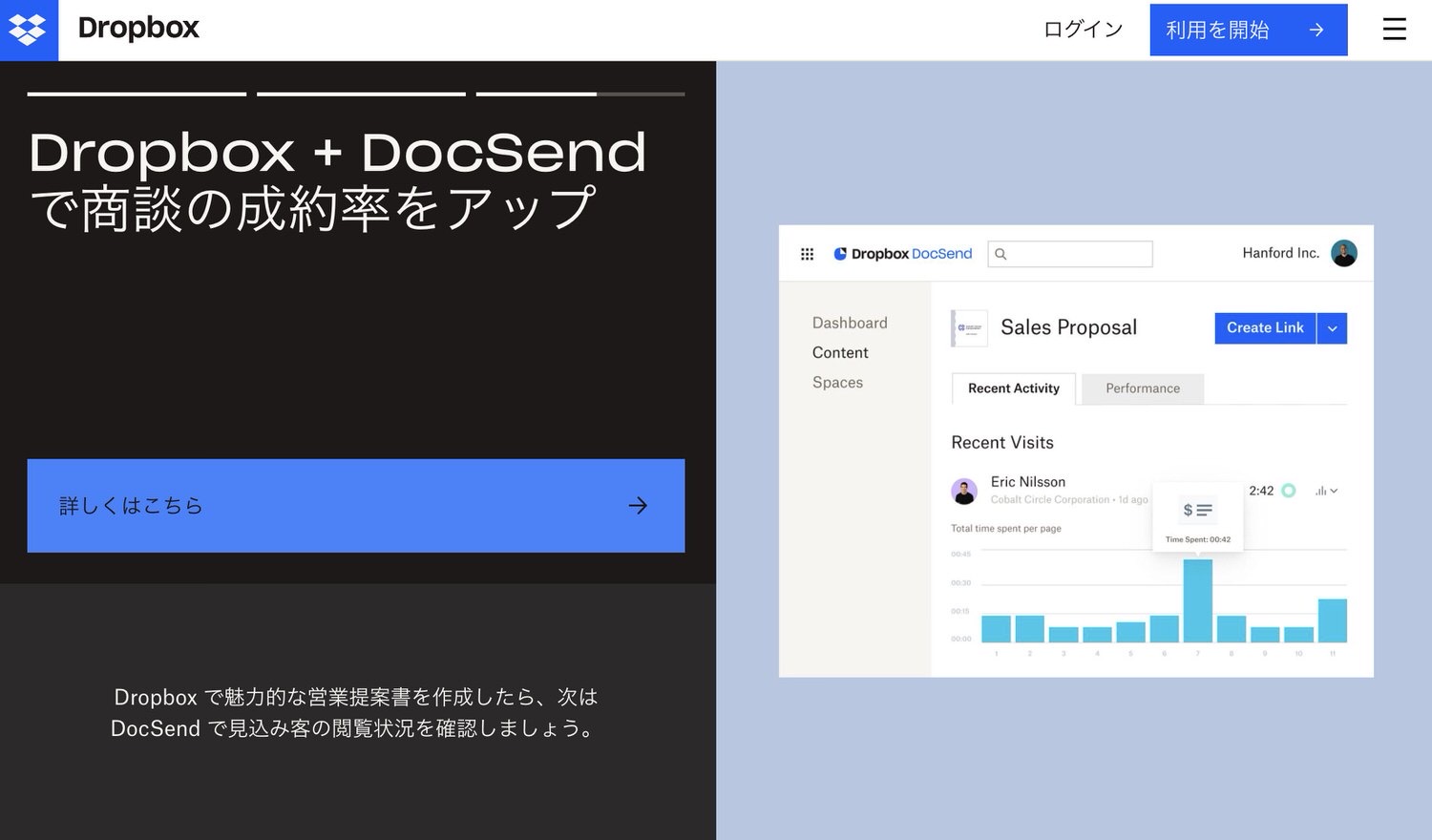Select the first carousel progress bar
The image size is (1432, 840).
coord(137,94)
